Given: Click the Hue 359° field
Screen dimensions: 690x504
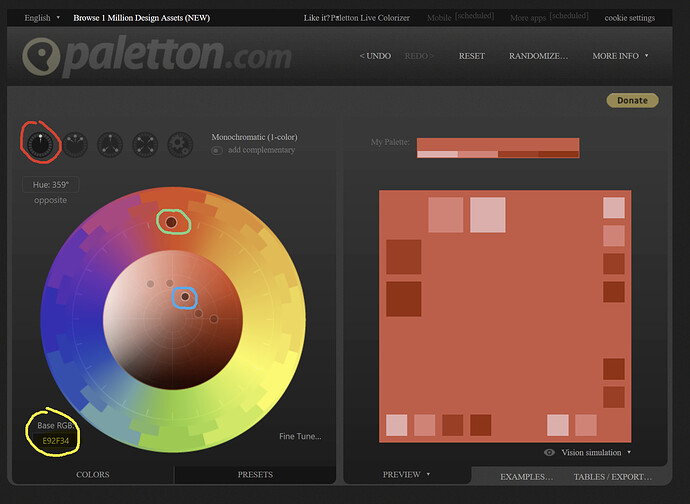Looking at the screenshot, I should click(51, 185).
